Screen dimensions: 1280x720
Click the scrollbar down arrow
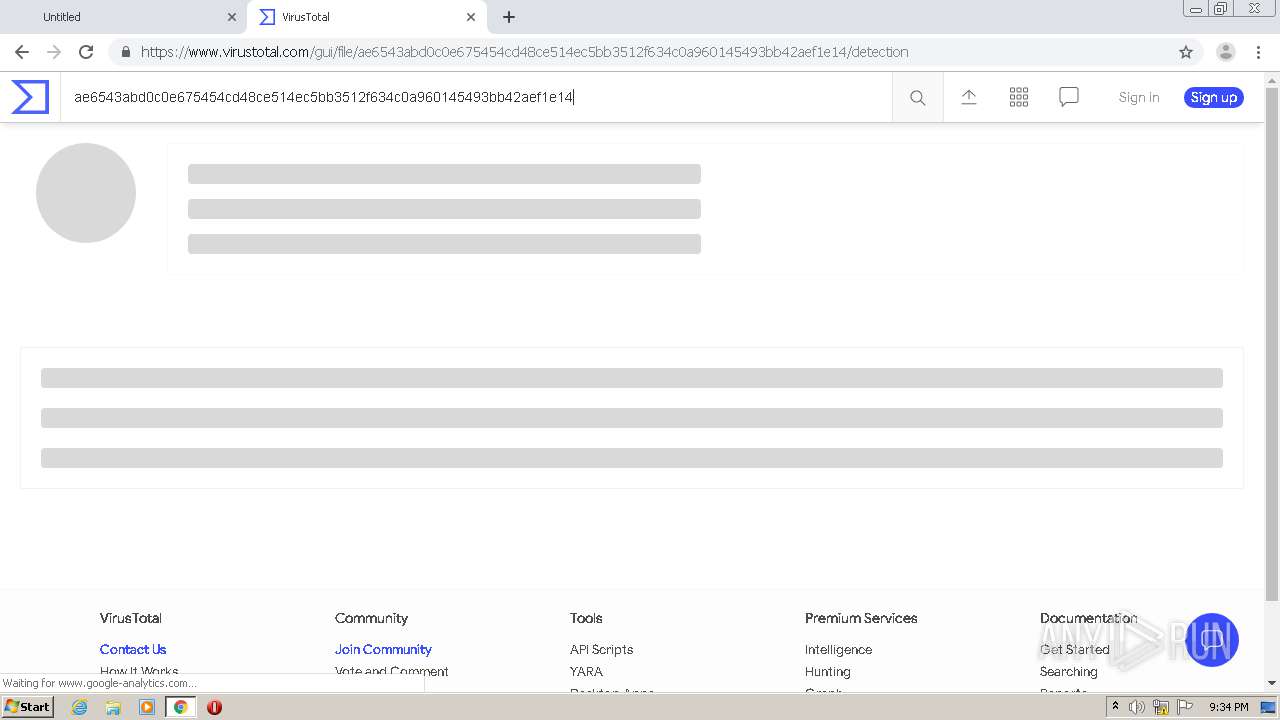[1272, 683]
